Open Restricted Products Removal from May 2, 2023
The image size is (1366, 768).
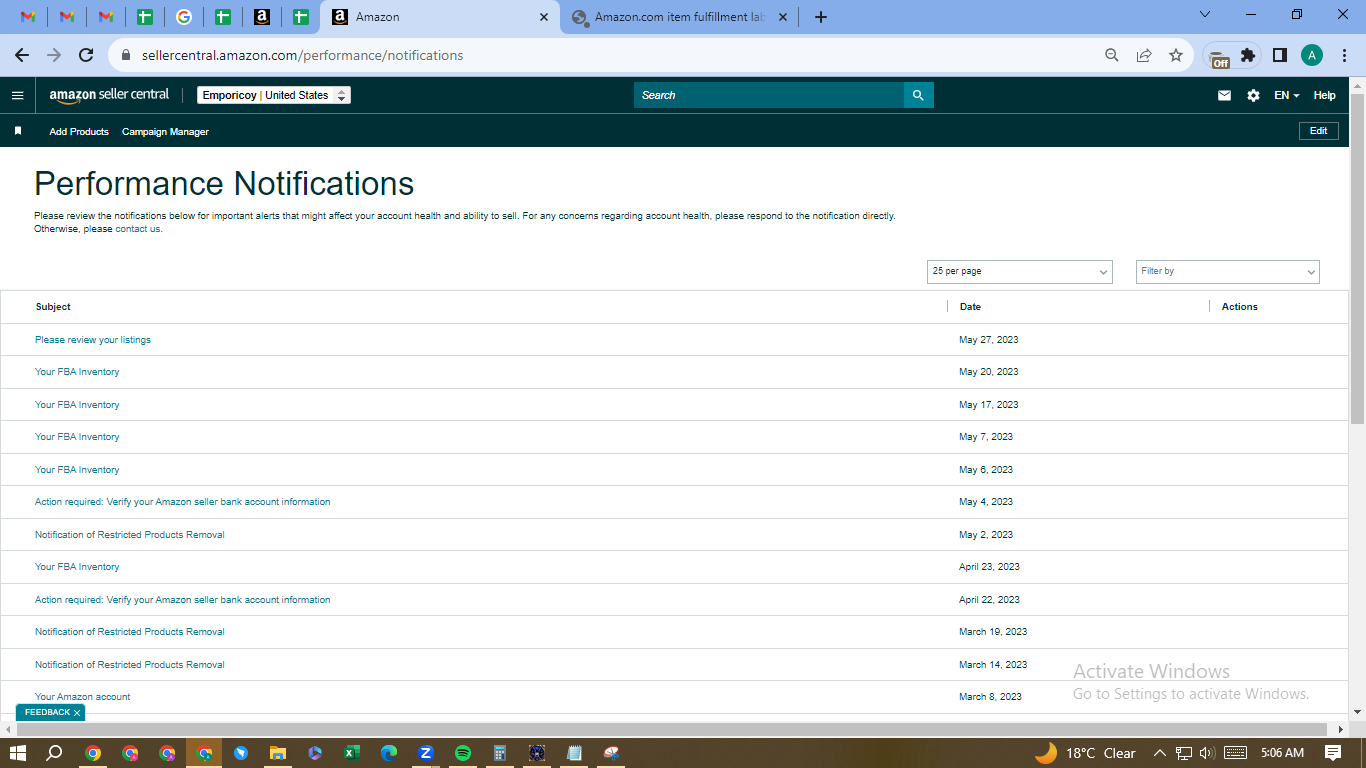pyautogui.click(x=130, y=535)
